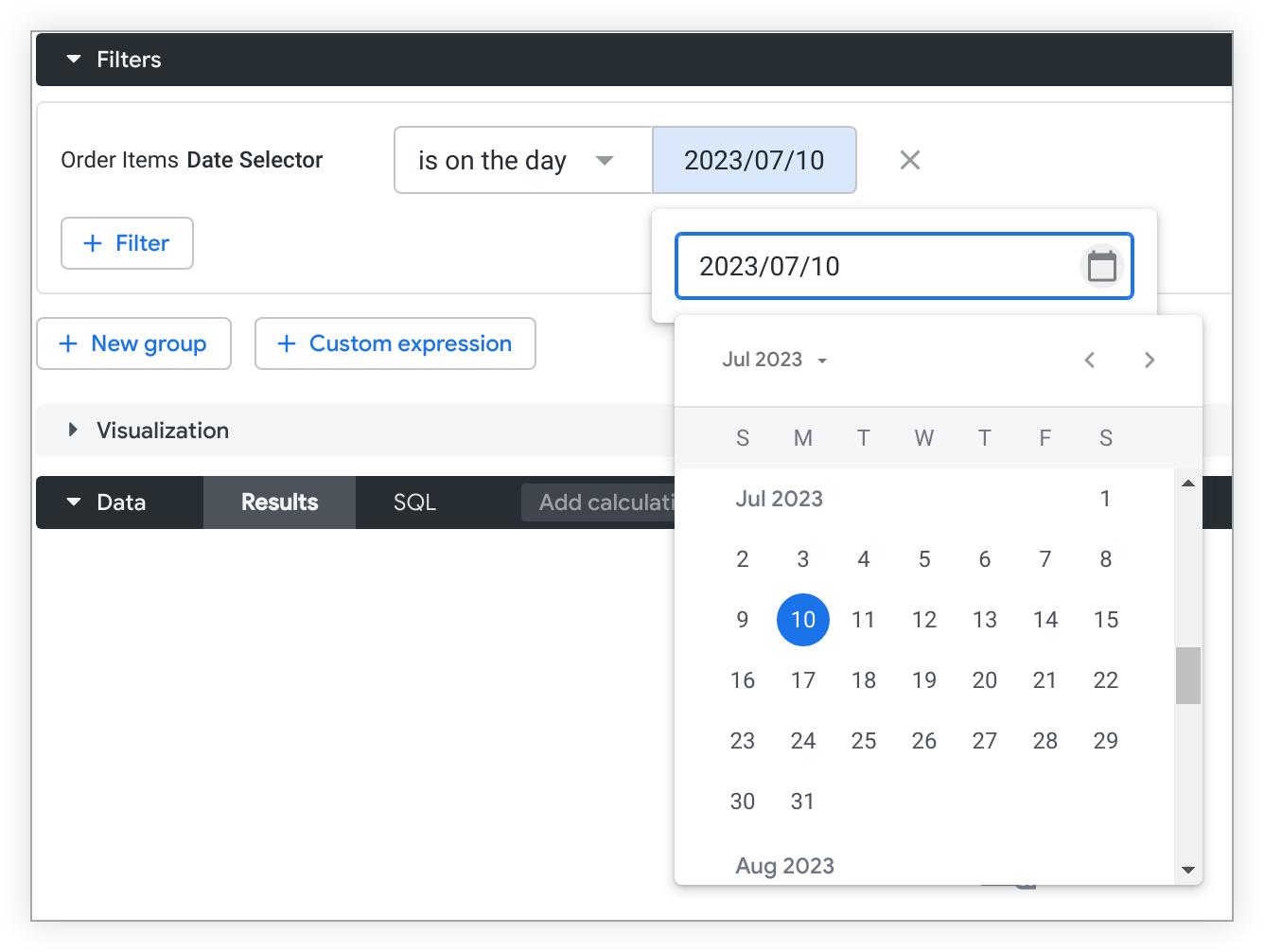The image size is (1264, 952).
Task: Expand the Visualization section
Action: [x=74, y=431]
